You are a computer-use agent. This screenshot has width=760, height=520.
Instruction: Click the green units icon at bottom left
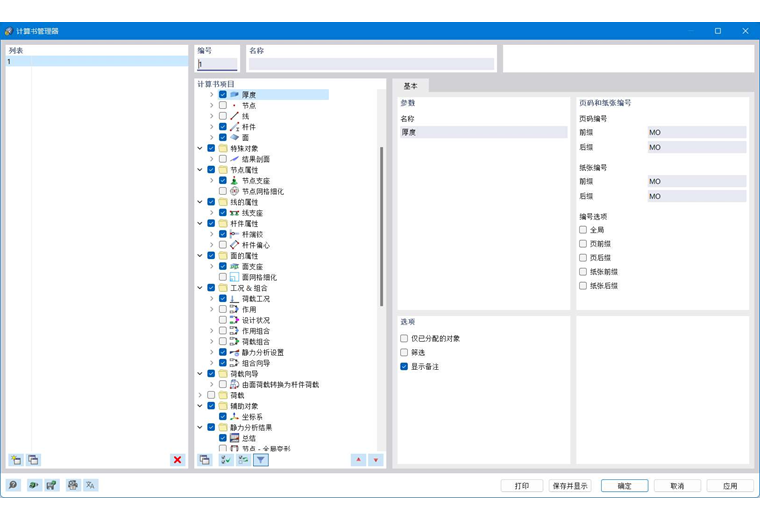click(33, 485)
